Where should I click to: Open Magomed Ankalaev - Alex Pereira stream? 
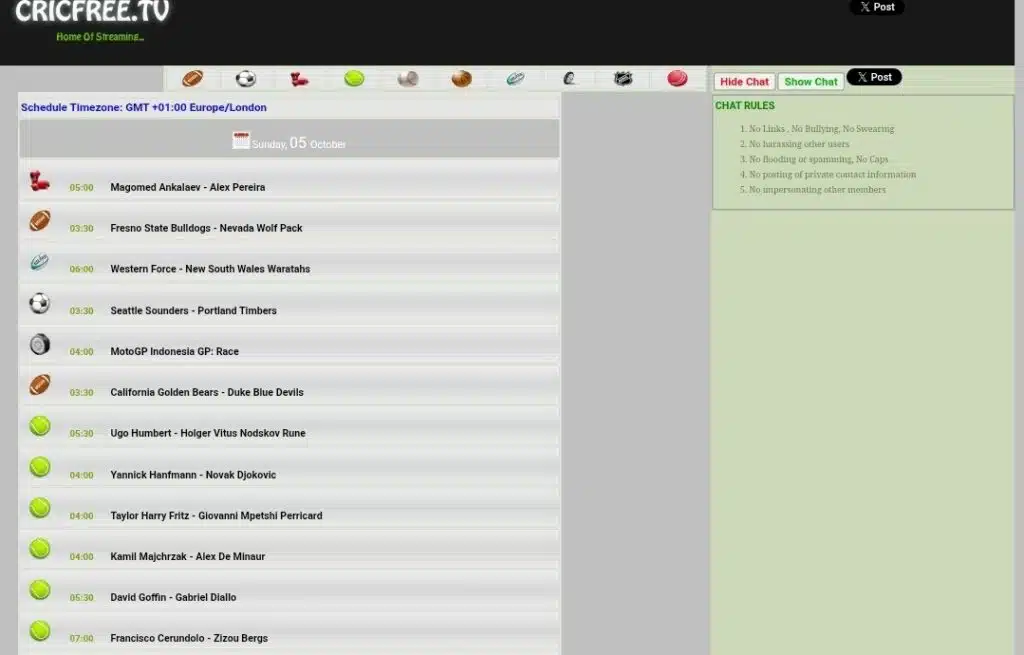tap(187, 187)
